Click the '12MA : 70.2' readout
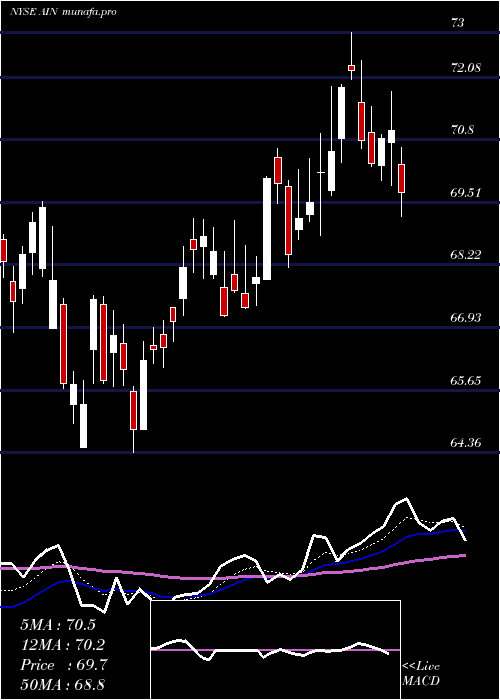This screenshot has height=700, width=500. point(64,645)
